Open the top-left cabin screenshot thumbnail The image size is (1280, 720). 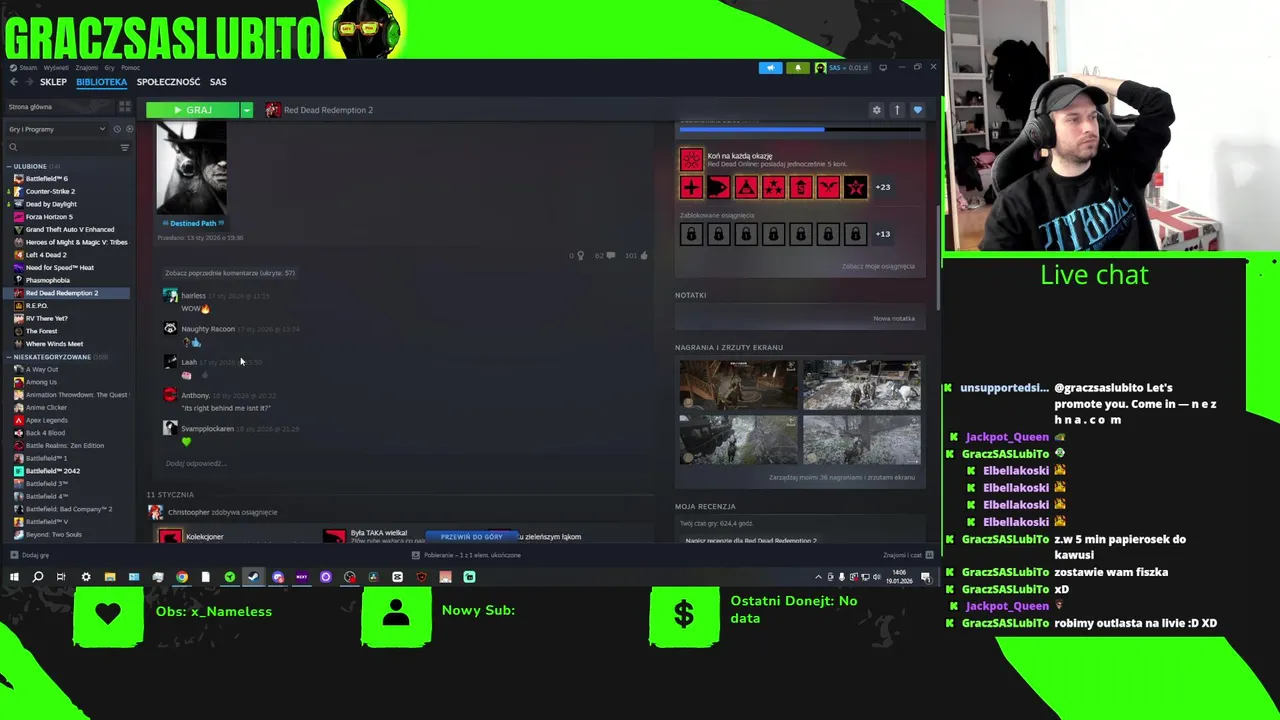point(738,385)
